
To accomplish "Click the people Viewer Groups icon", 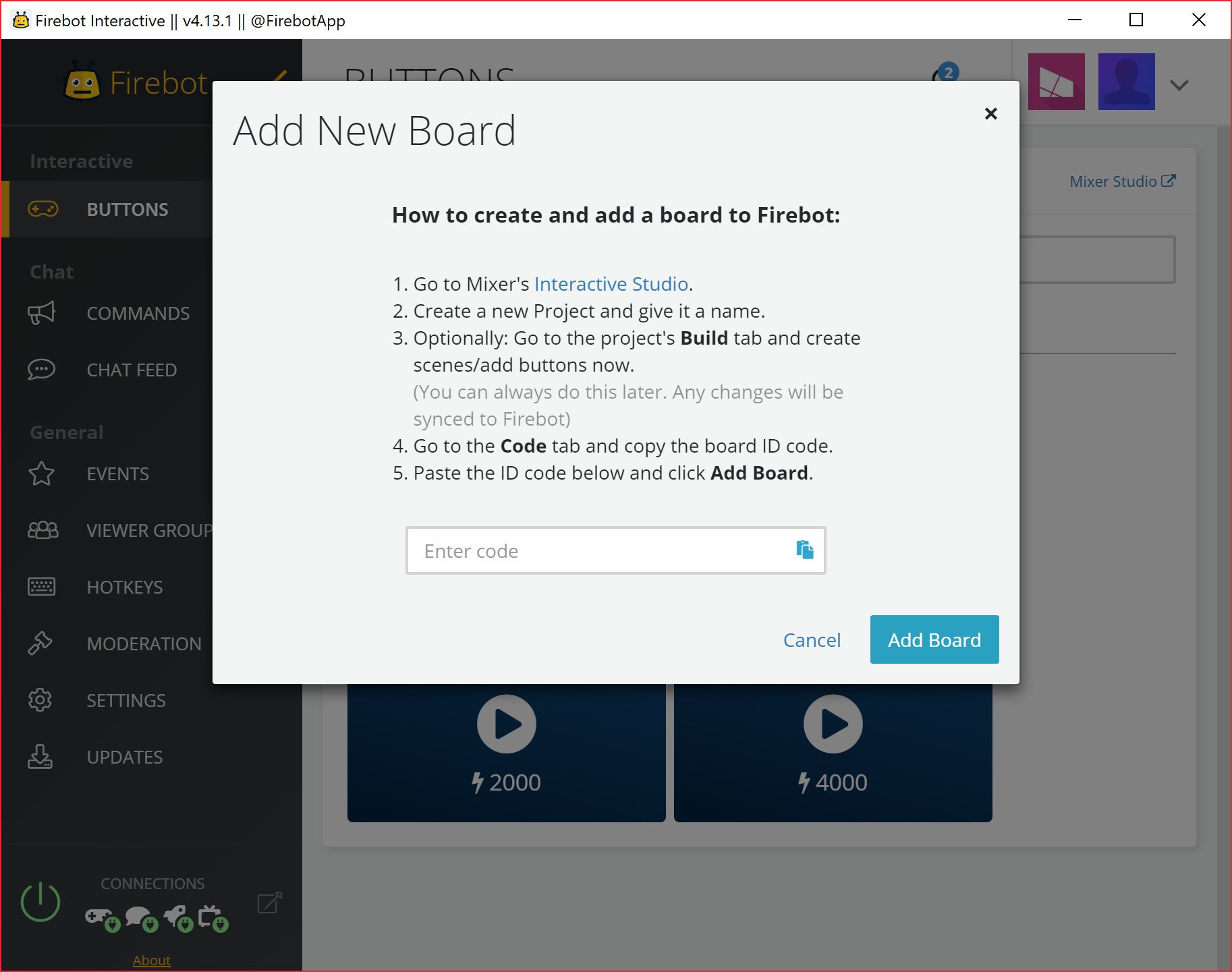I will 43,530.
